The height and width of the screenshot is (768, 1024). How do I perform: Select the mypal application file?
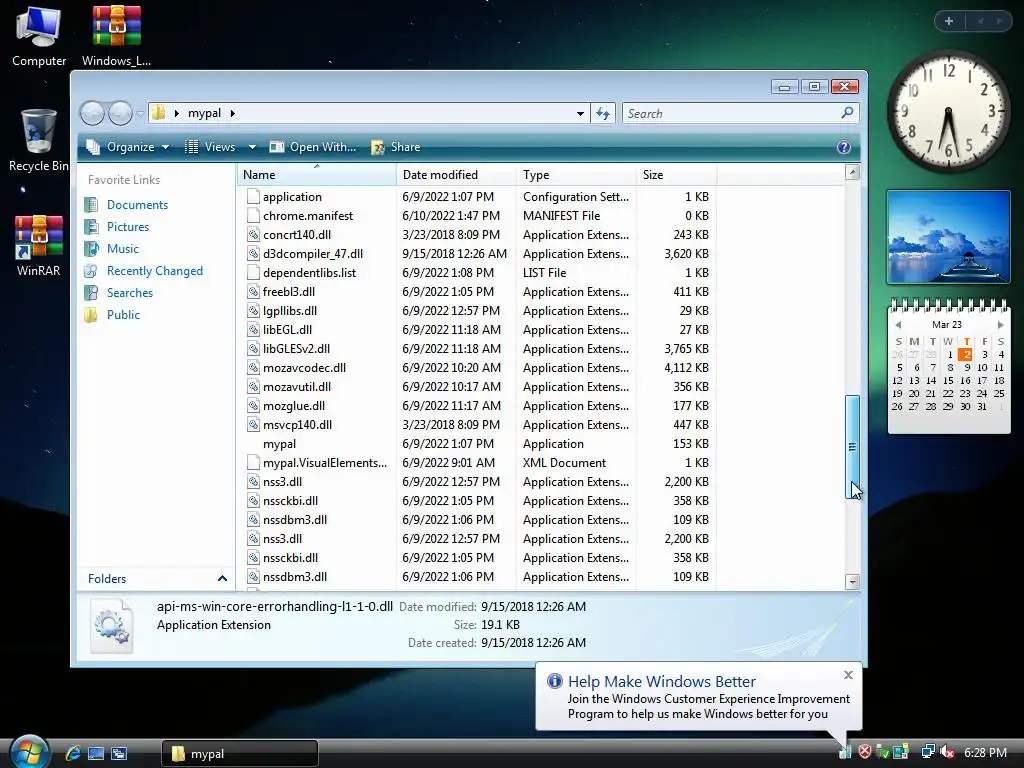coord(279,443)
